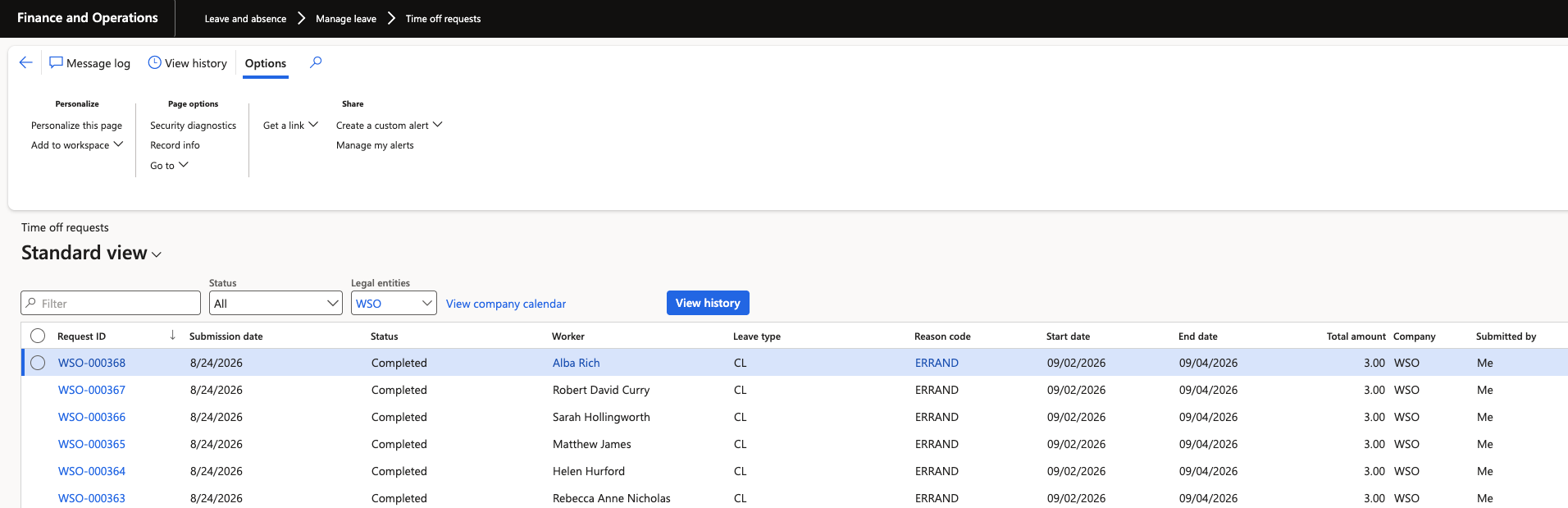This screenshot has height=508, width=1568.
Task: Click the Submitted by column header
Action: (1506, 336)
